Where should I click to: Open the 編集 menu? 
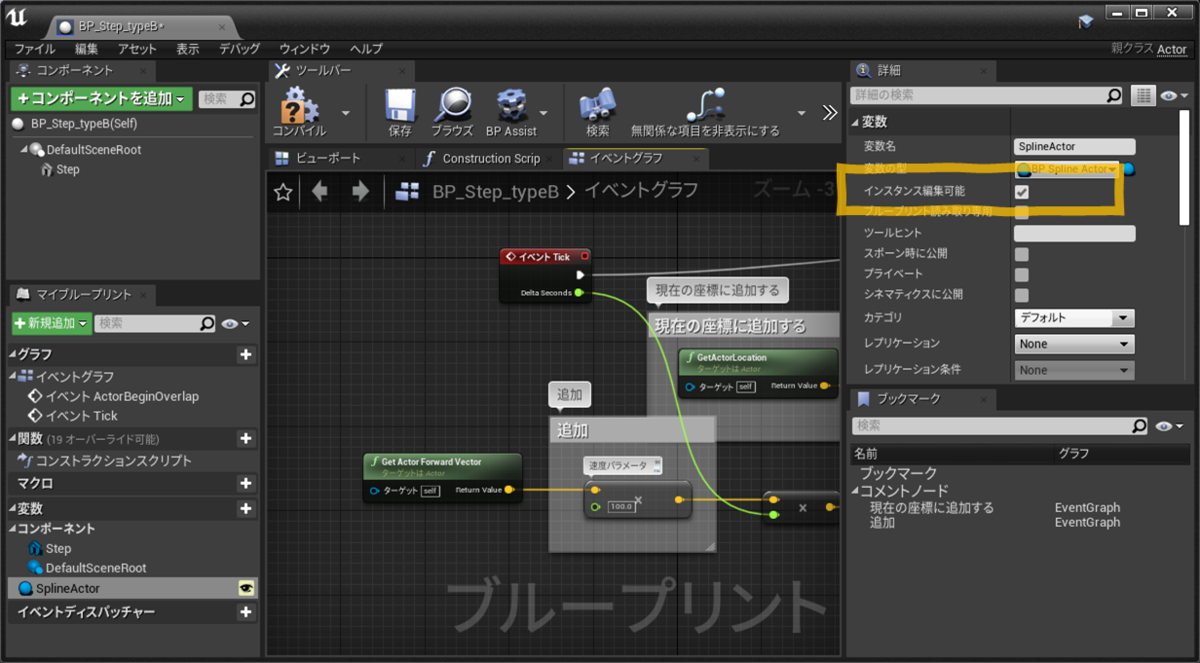[87, 49]
